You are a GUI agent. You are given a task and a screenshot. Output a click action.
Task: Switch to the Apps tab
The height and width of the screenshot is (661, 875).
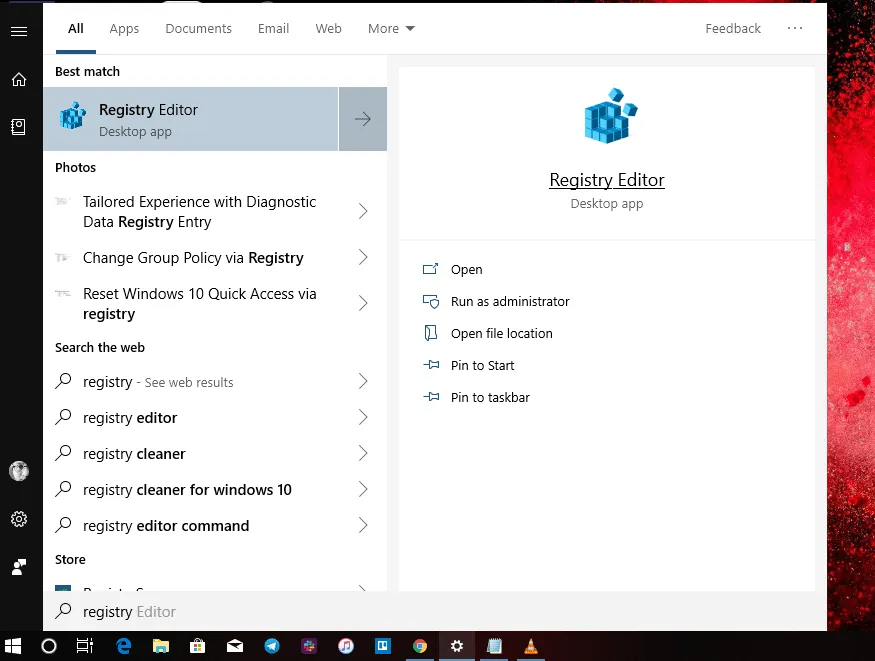124,28
